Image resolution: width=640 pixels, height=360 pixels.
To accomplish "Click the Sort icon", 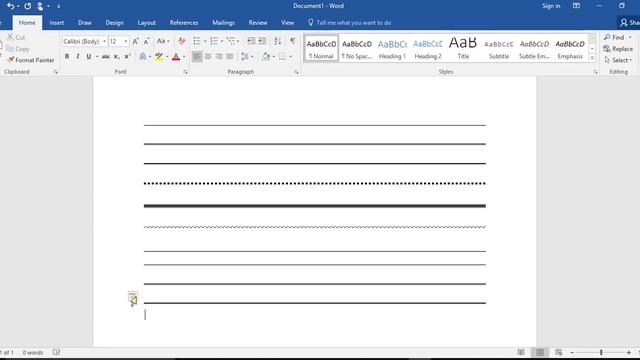I will pos(278,41).
